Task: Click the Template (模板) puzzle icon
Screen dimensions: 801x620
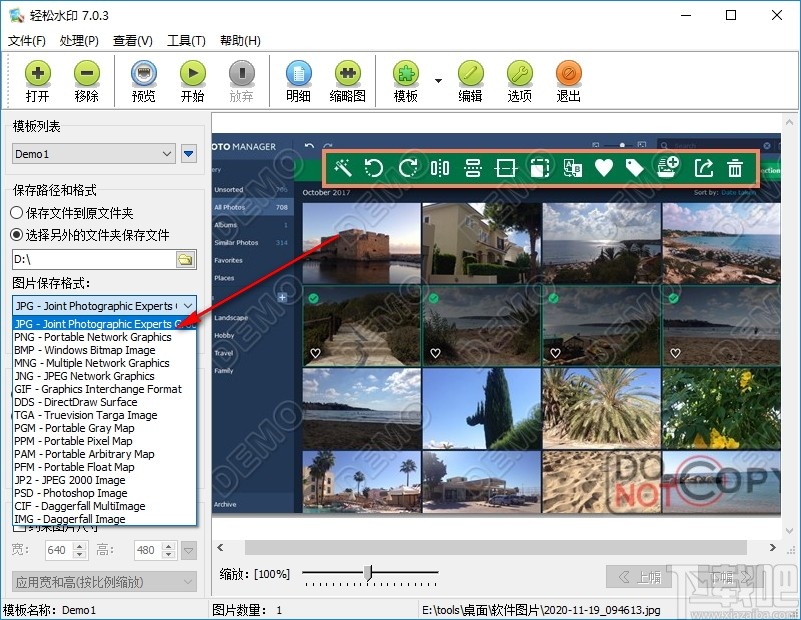Action: [406, 73]
